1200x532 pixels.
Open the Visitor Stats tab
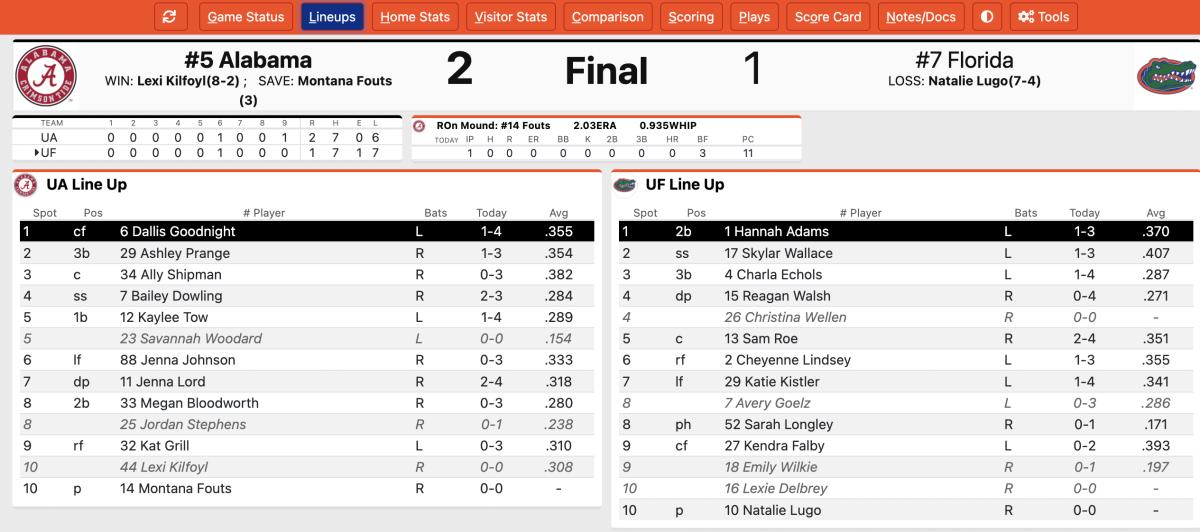pyautogui.click(x=511, y=17)
